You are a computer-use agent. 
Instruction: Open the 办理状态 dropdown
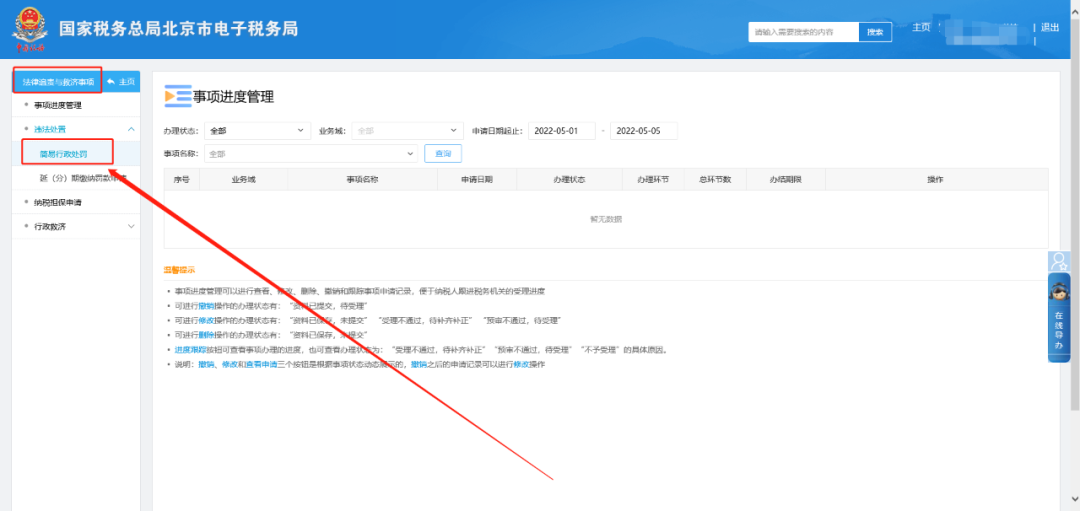[258, 131]
